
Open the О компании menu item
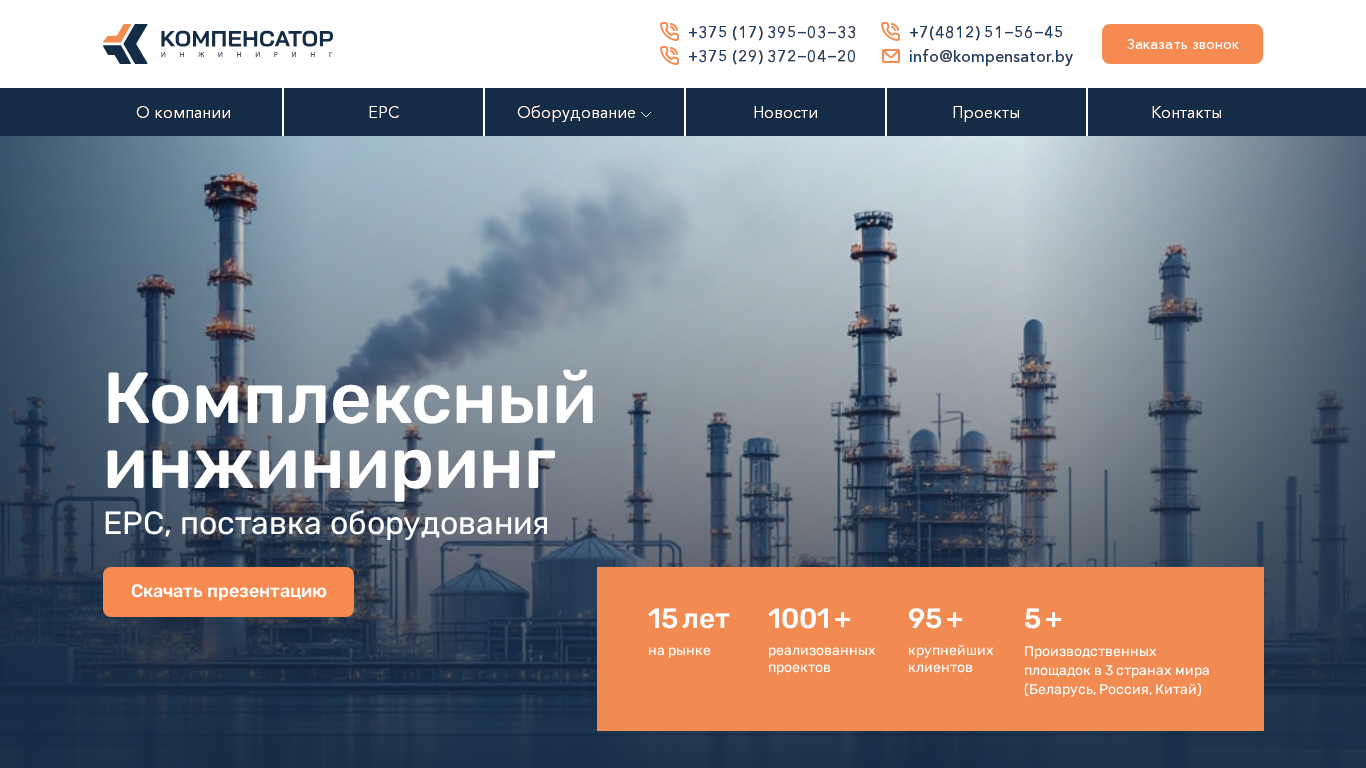click(183, 112)
